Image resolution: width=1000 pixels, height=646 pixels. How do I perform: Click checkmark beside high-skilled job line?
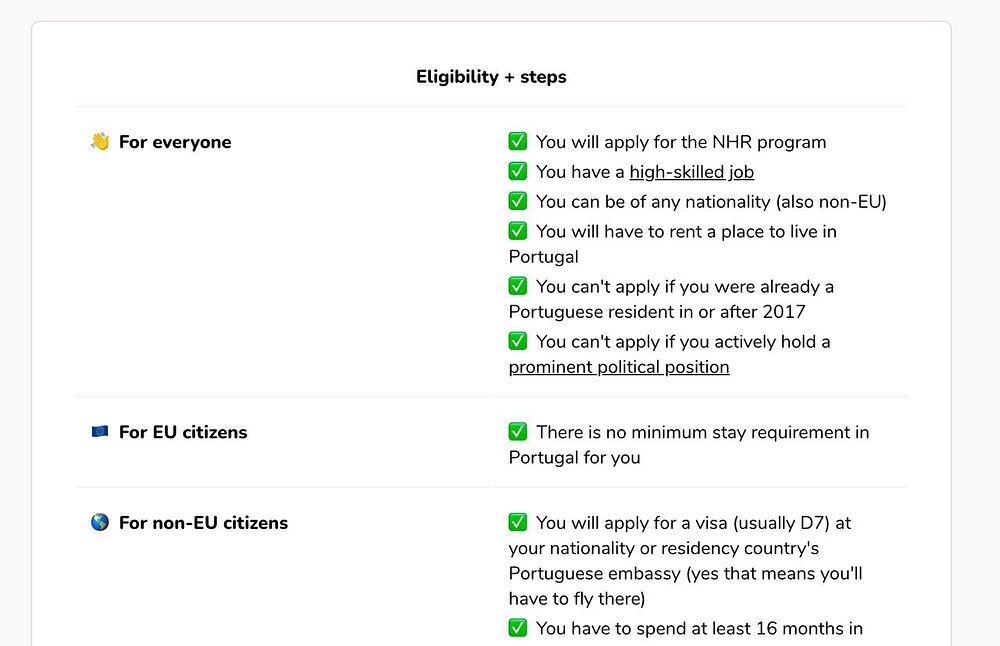[518, 172]
